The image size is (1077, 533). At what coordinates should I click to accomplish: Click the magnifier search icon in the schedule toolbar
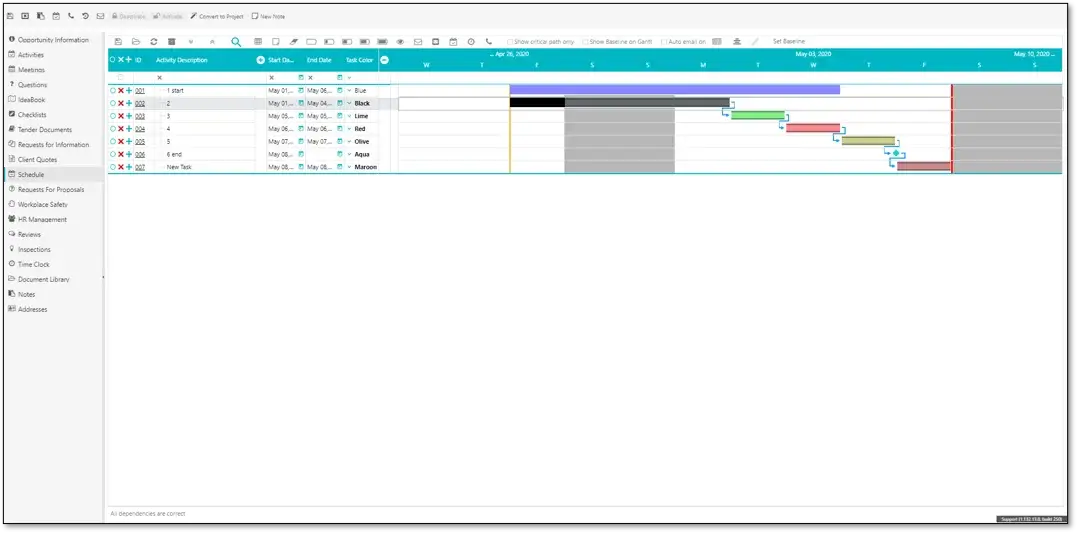(x=236, y=42)
